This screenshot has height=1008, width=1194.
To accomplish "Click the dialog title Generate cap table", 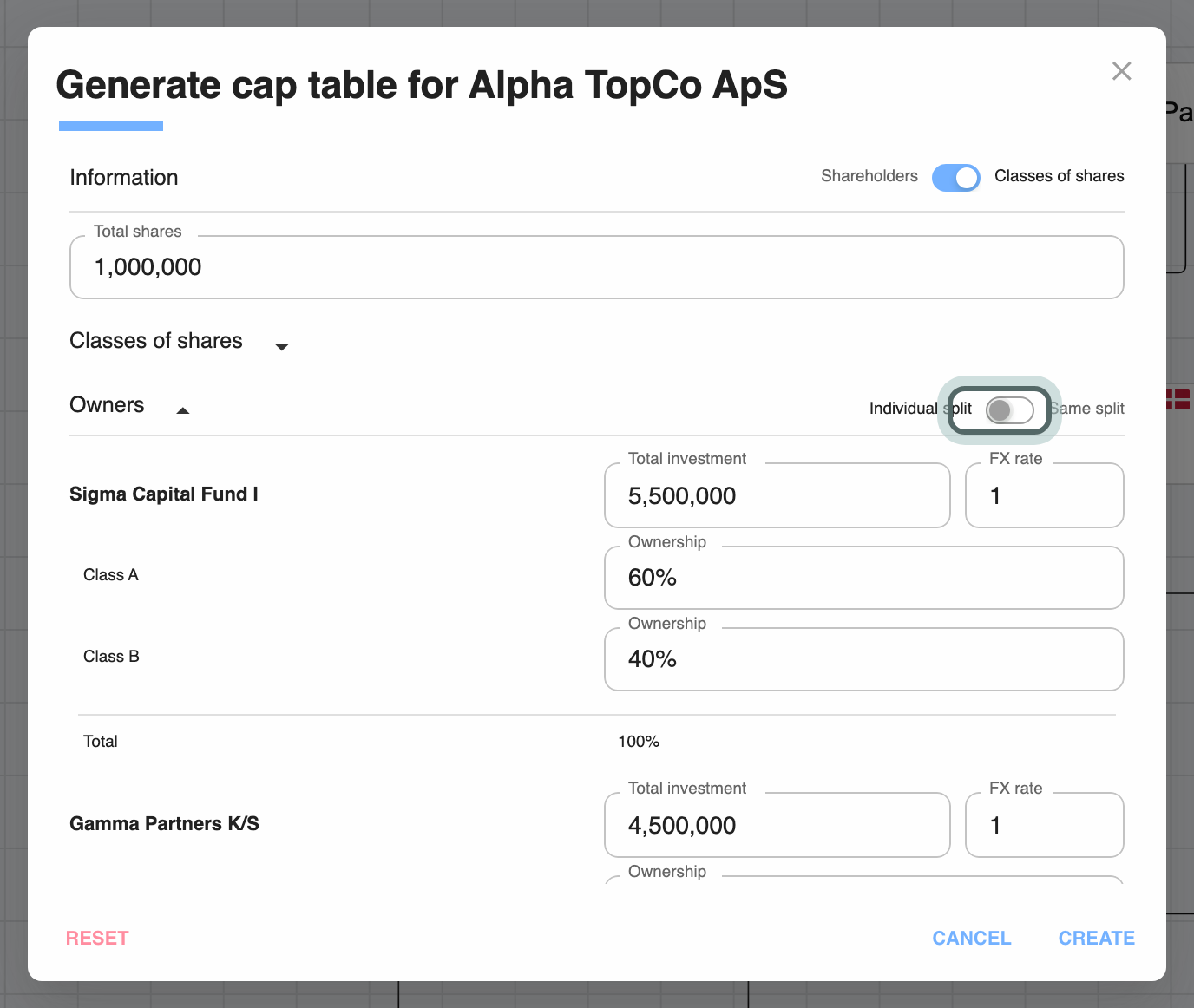I will 422,85.
